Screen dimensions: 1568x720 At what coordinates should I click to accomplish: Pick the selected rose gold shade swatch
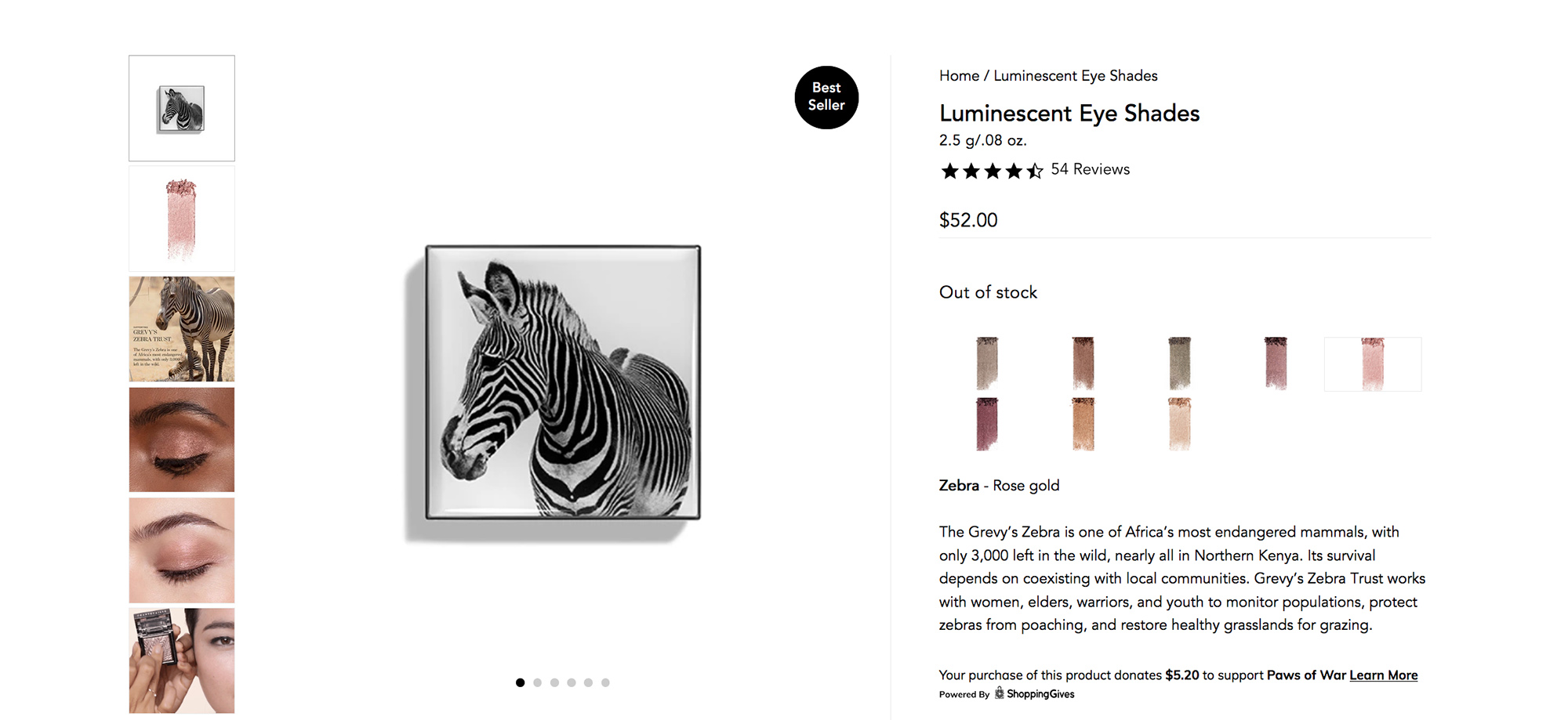1373,364
